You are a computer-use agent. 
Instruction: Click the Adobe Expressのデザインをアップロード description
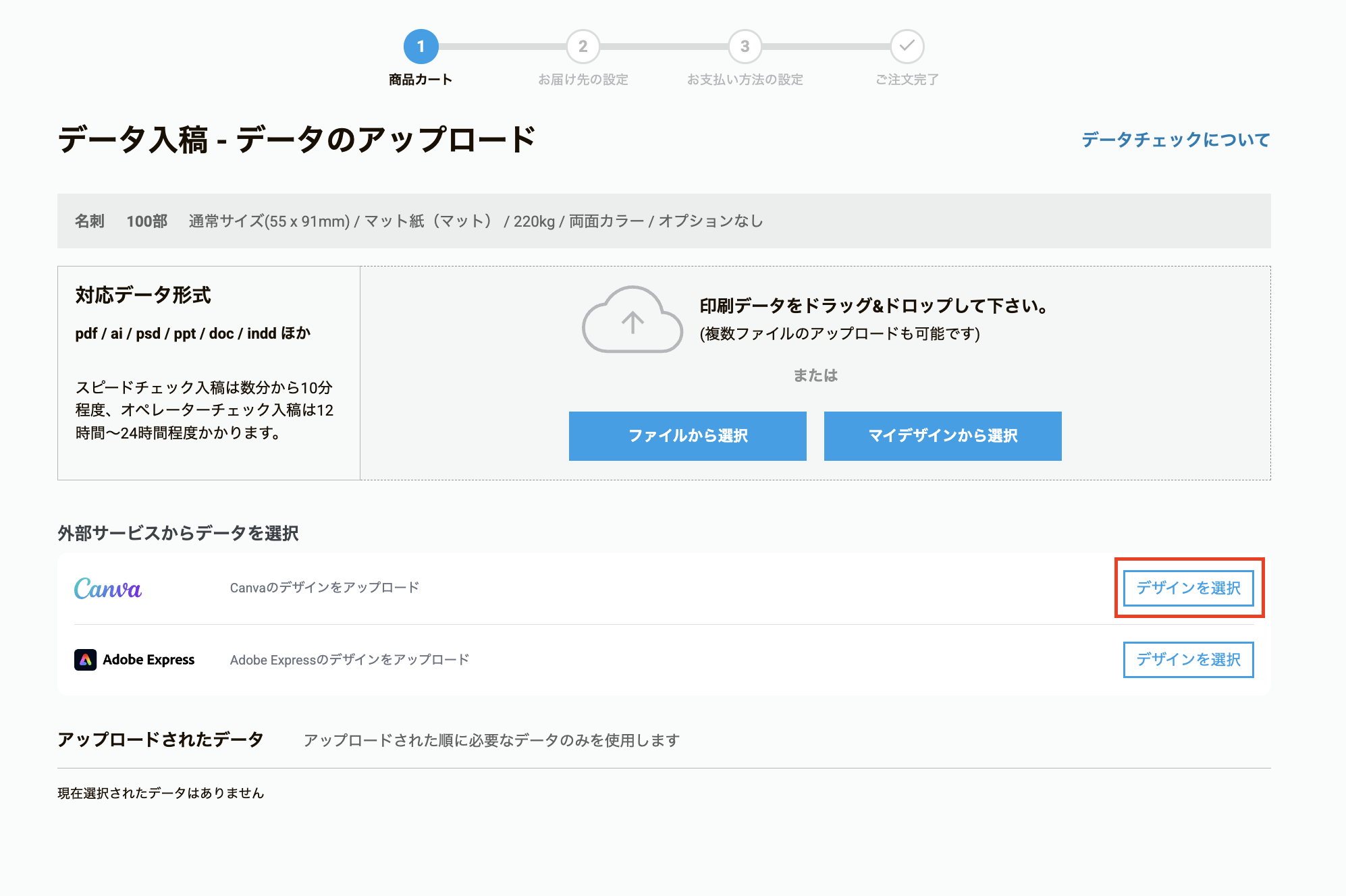click(350, 660)
